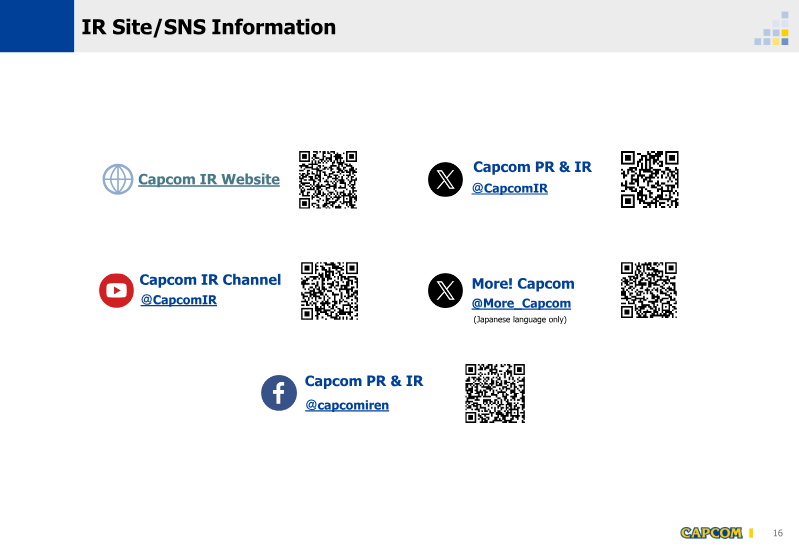Image resolution: width=799 pixels, height=553 pixels.
Task: Click the IR Site/SNS Information slide title
Action: (208, 27)
